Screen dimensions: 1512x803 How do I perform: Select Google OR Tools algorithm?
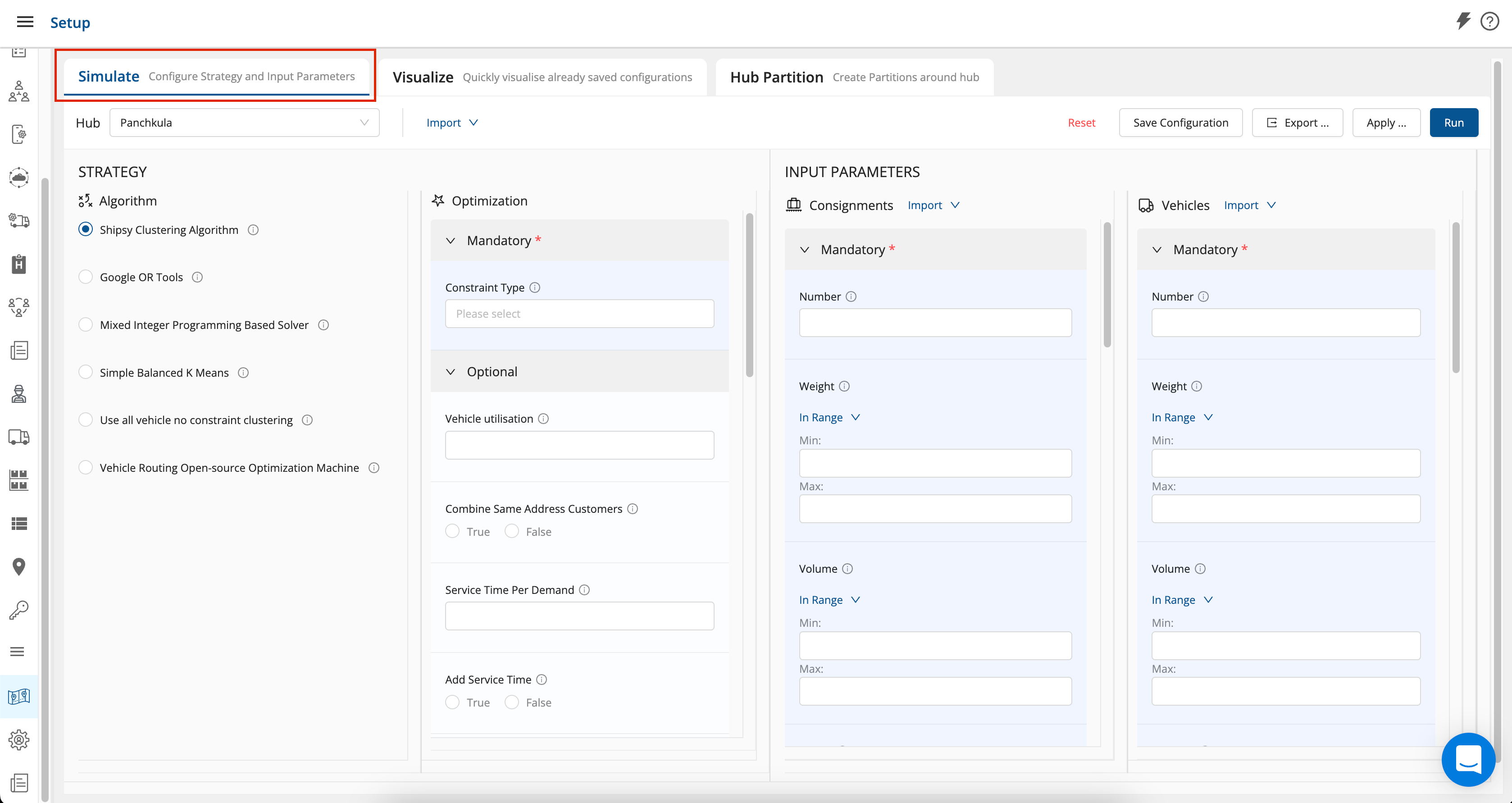pyautogui.click(x=86, y=277)
